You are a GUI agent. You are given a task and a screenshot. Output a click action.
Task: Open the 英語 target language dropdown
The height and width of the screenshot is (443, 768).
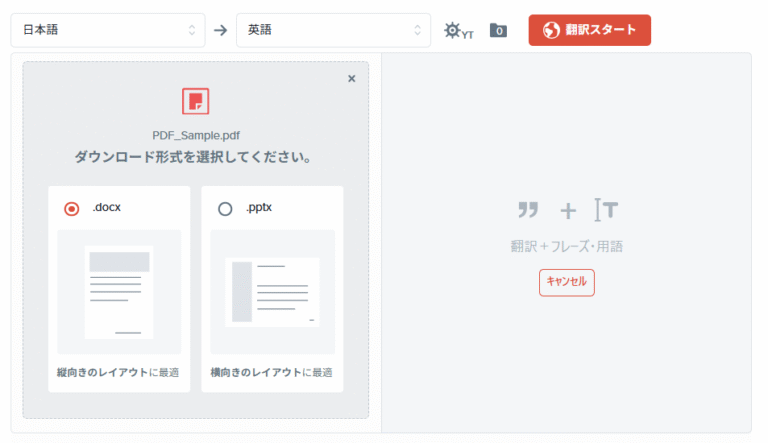tap(334, 30)
